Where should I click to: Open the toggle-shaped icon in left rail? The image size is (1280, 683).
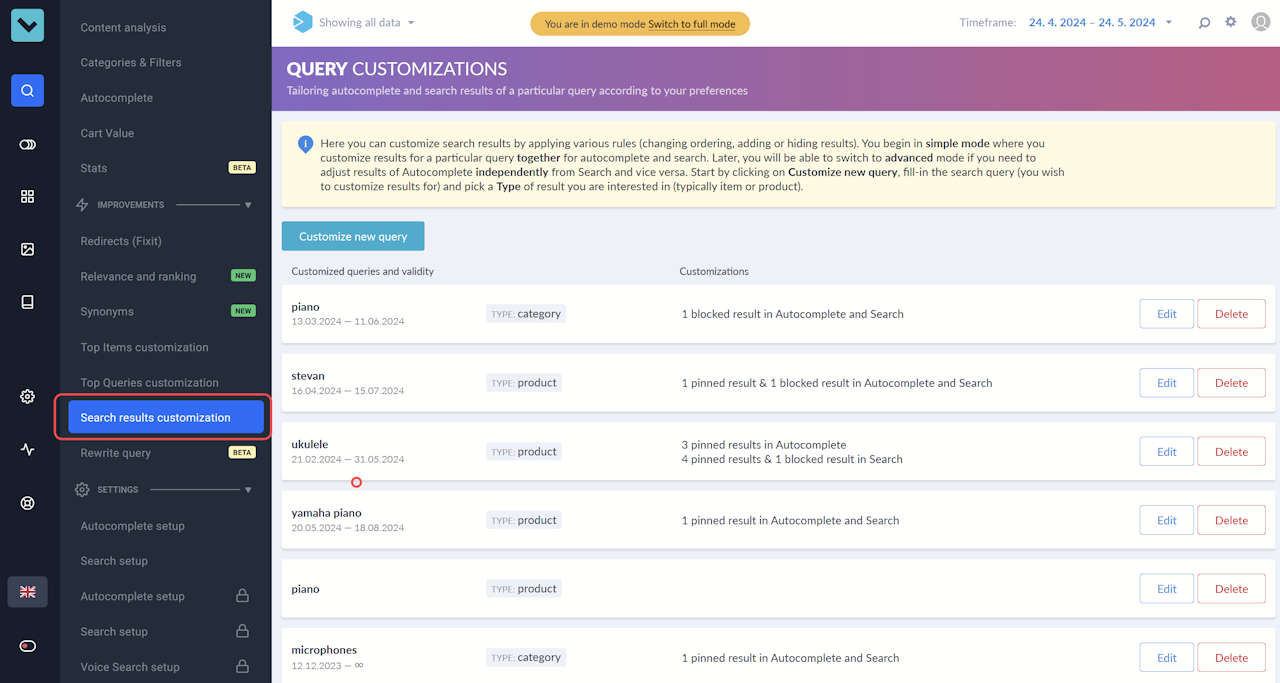point(27,144)
